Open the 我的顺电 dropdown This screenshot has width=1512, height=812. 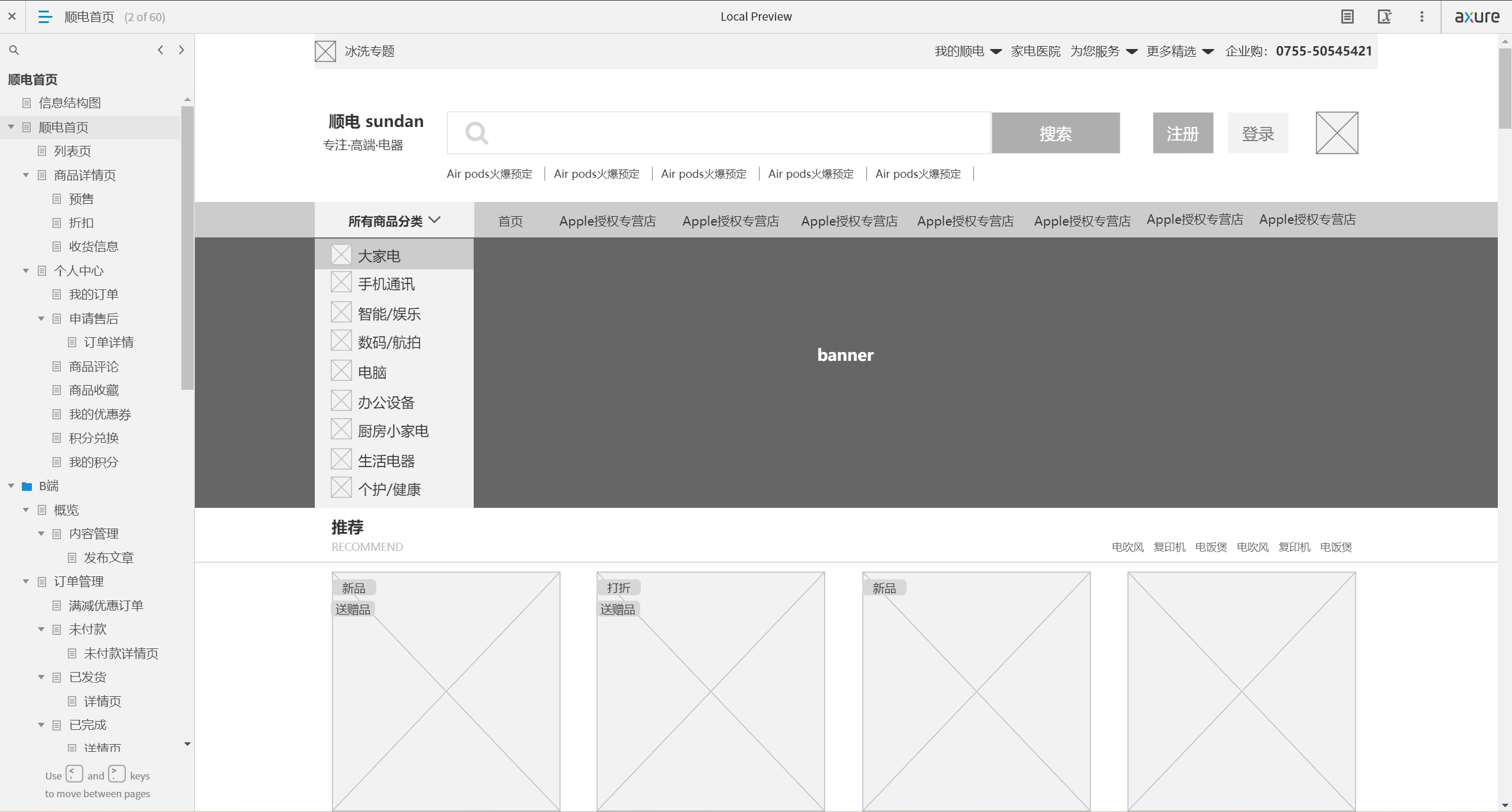click(x=968, y=51)
